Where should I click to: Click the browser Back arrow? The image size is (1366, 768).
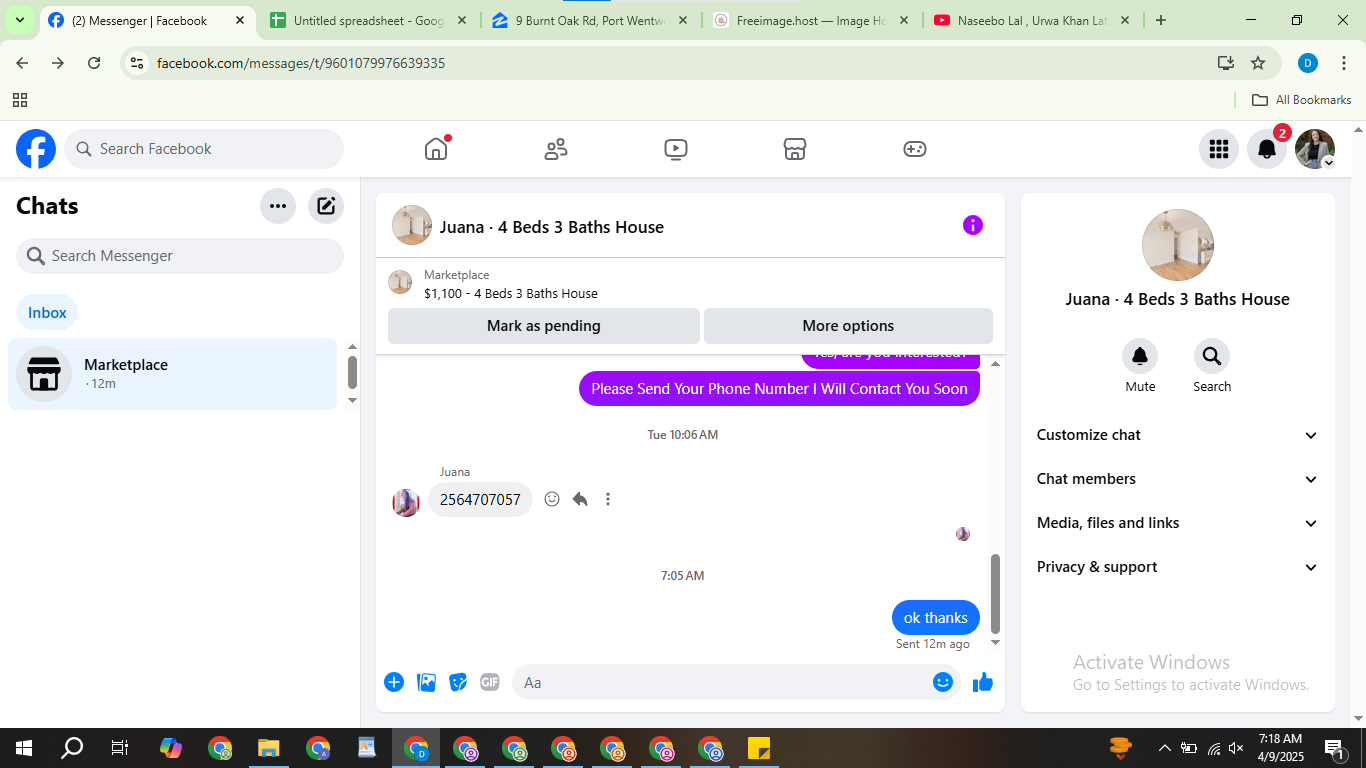(22, 63)
